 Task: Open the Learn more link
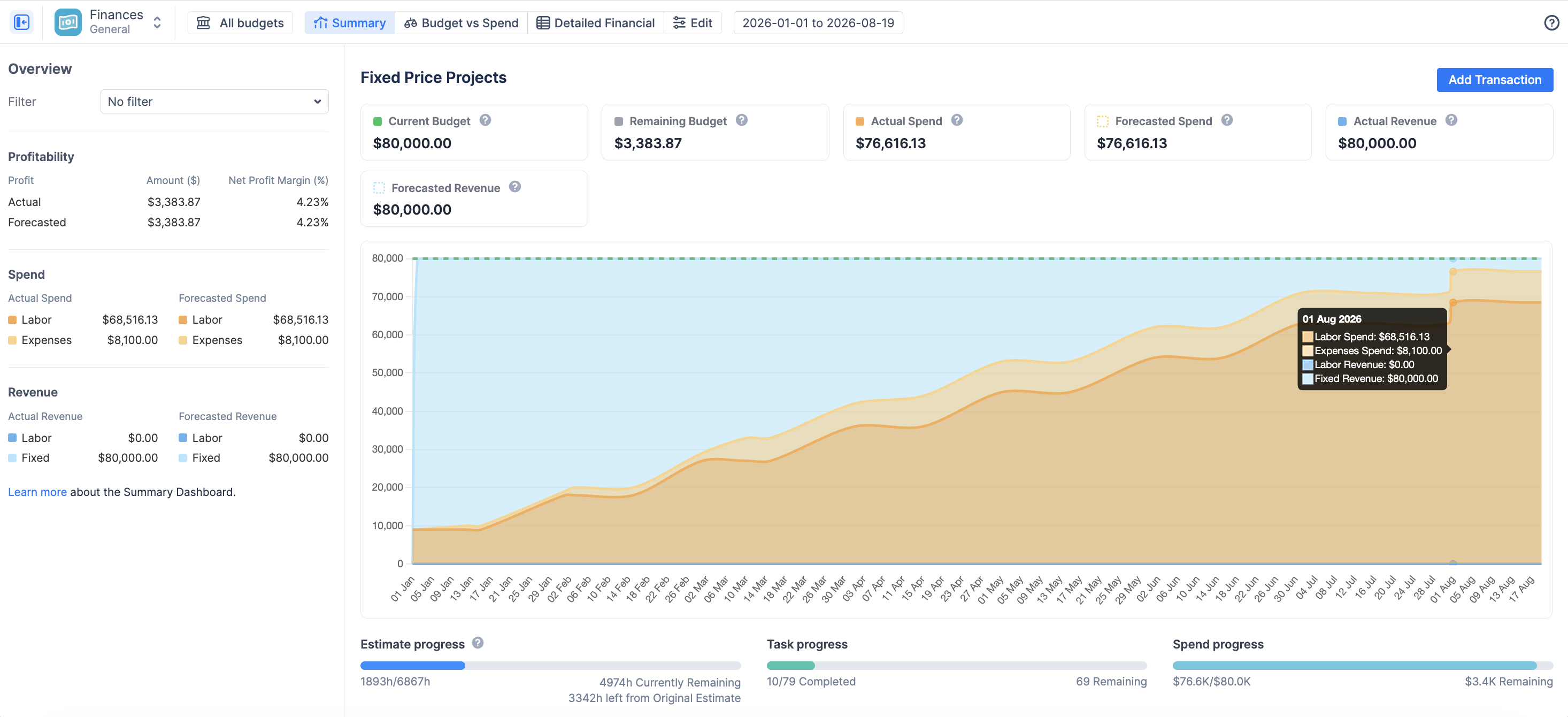pos(37,492)
